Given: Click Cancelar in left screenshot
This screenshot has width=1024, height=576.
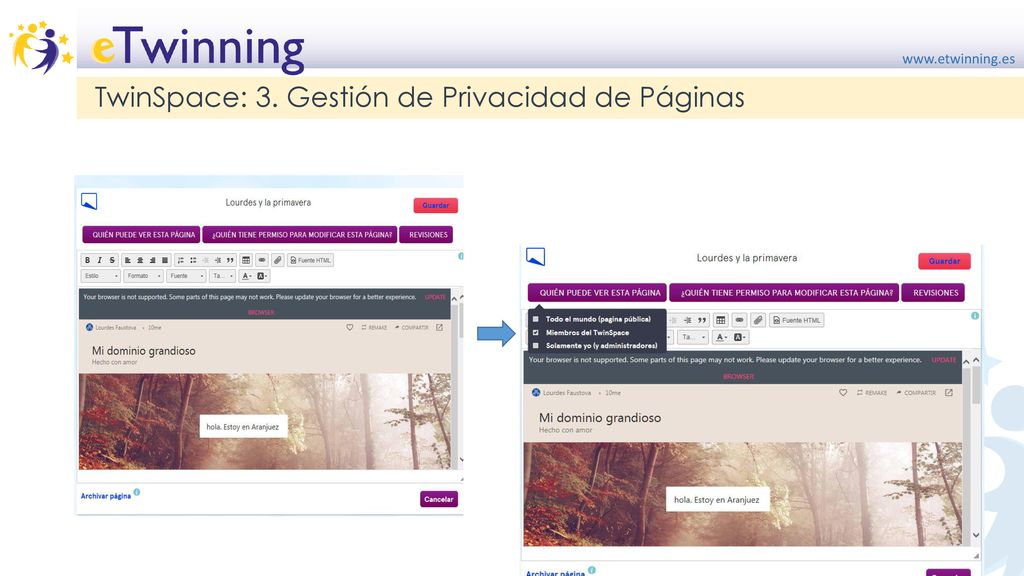Looking at the screenshot, I should [439, 499].
